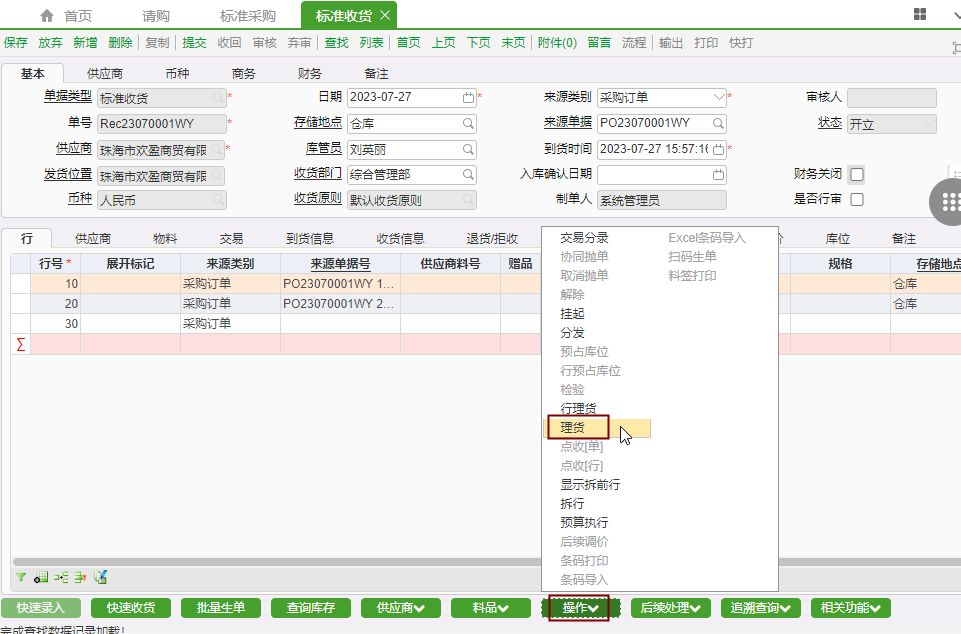
Task: Click the 收货部门 input field
Action: pyautogui.click(x=404, y=175)
